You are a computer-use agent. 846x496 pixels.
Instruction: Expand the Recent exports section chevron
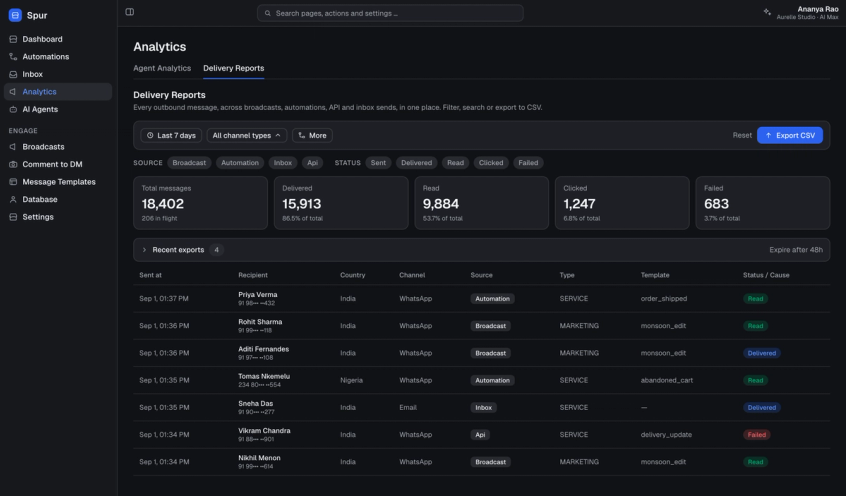coord(144,250)
